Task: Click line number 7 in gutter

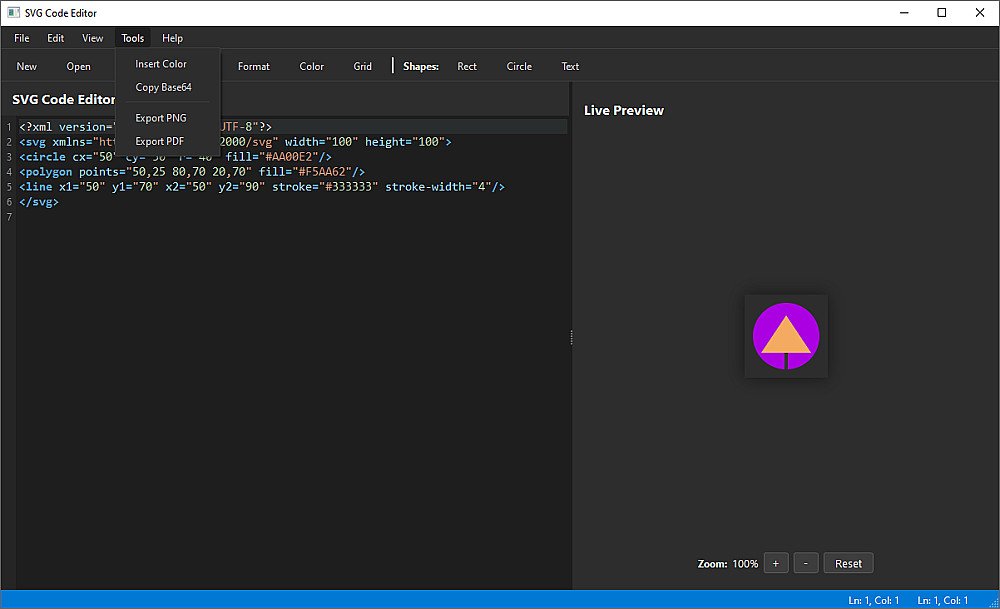Action: click(9, 217)
